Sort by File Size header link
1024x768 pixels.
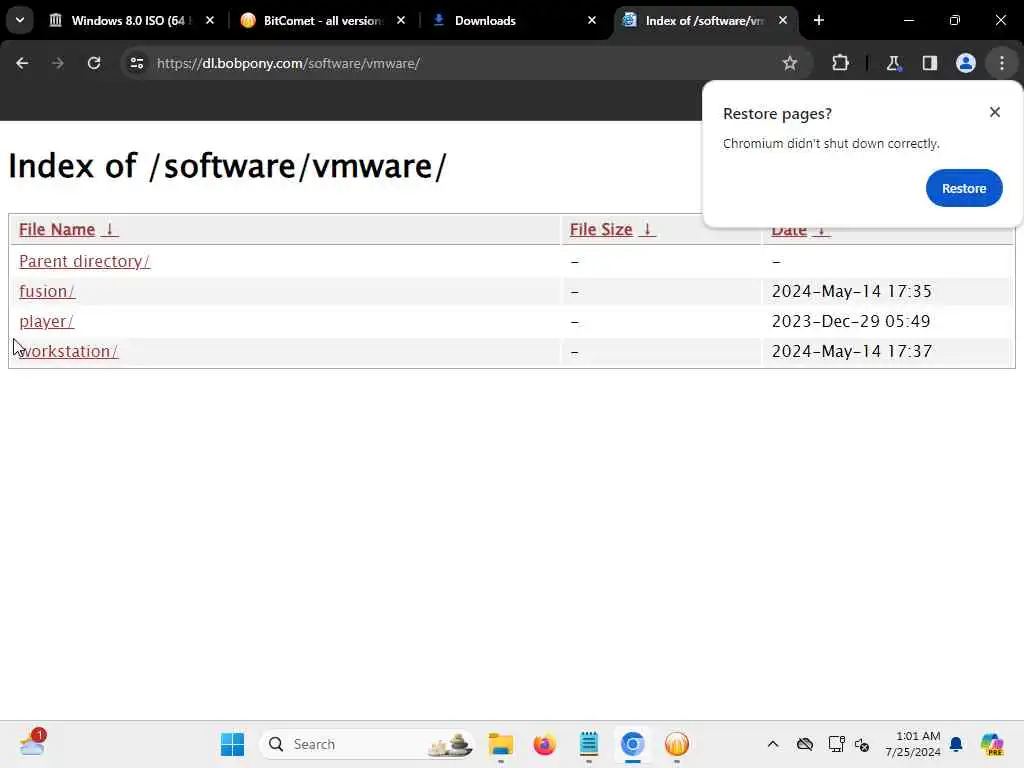601,230
